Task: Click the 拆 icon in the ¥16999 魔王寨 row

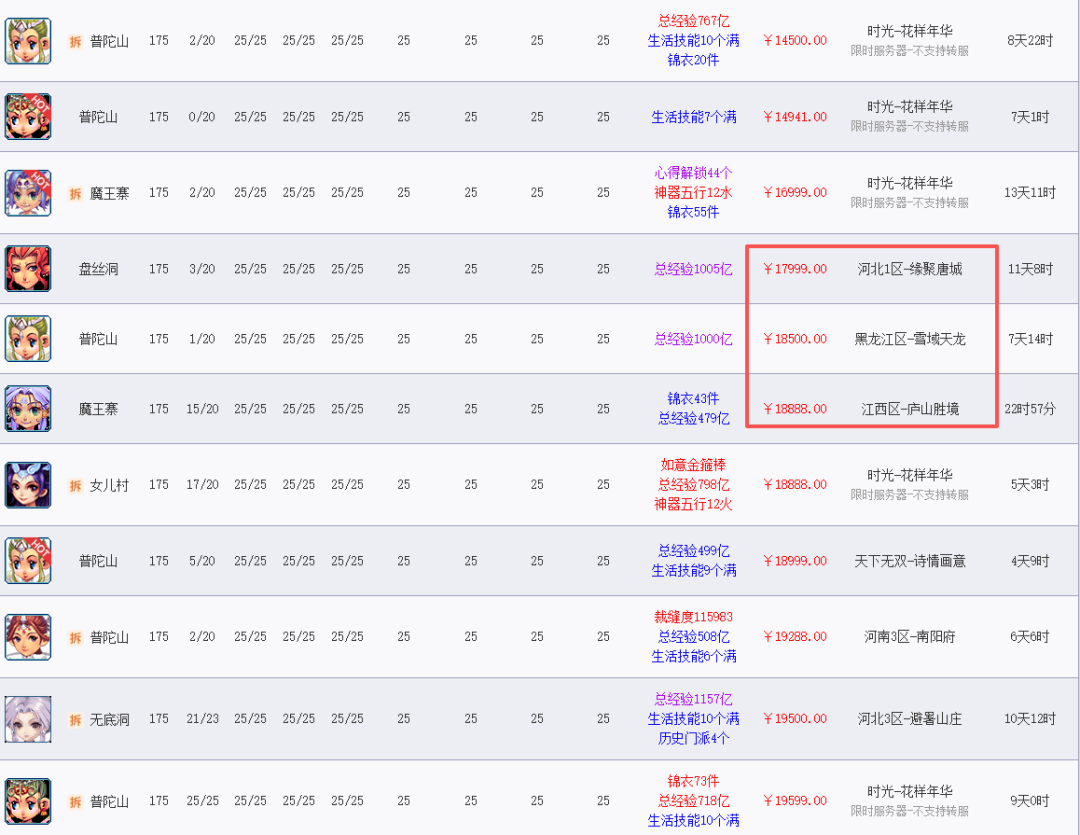Action: [75, 193]
